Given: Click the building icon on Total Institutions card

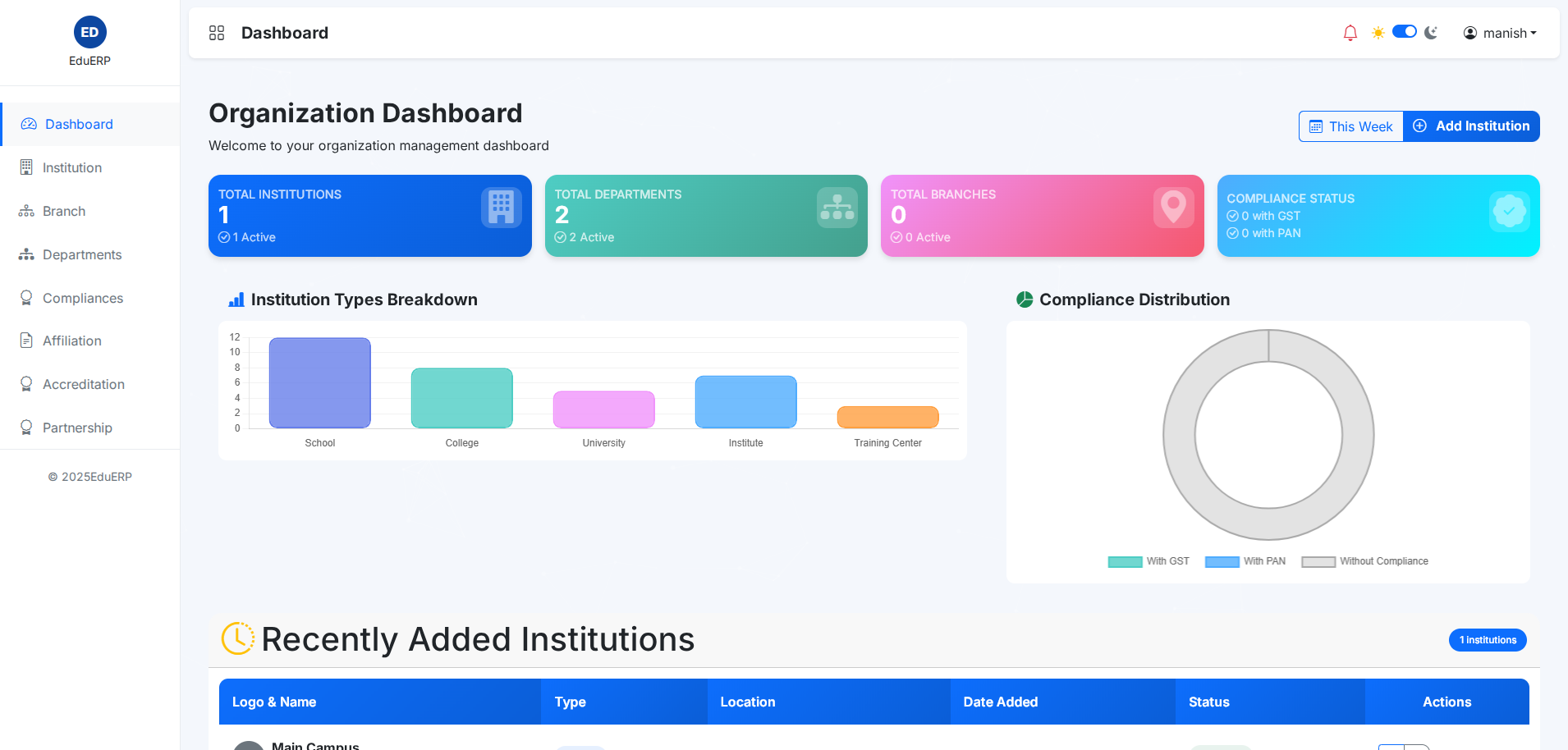Looking at the screenshot, I should tap(501, 208).
